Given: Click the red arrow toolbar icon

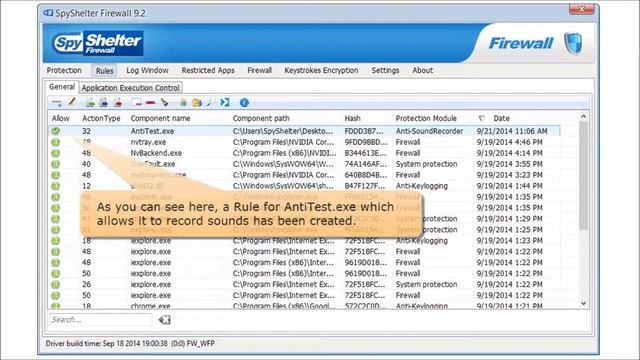Looking at the screenshot, I should tap(118, 103).
